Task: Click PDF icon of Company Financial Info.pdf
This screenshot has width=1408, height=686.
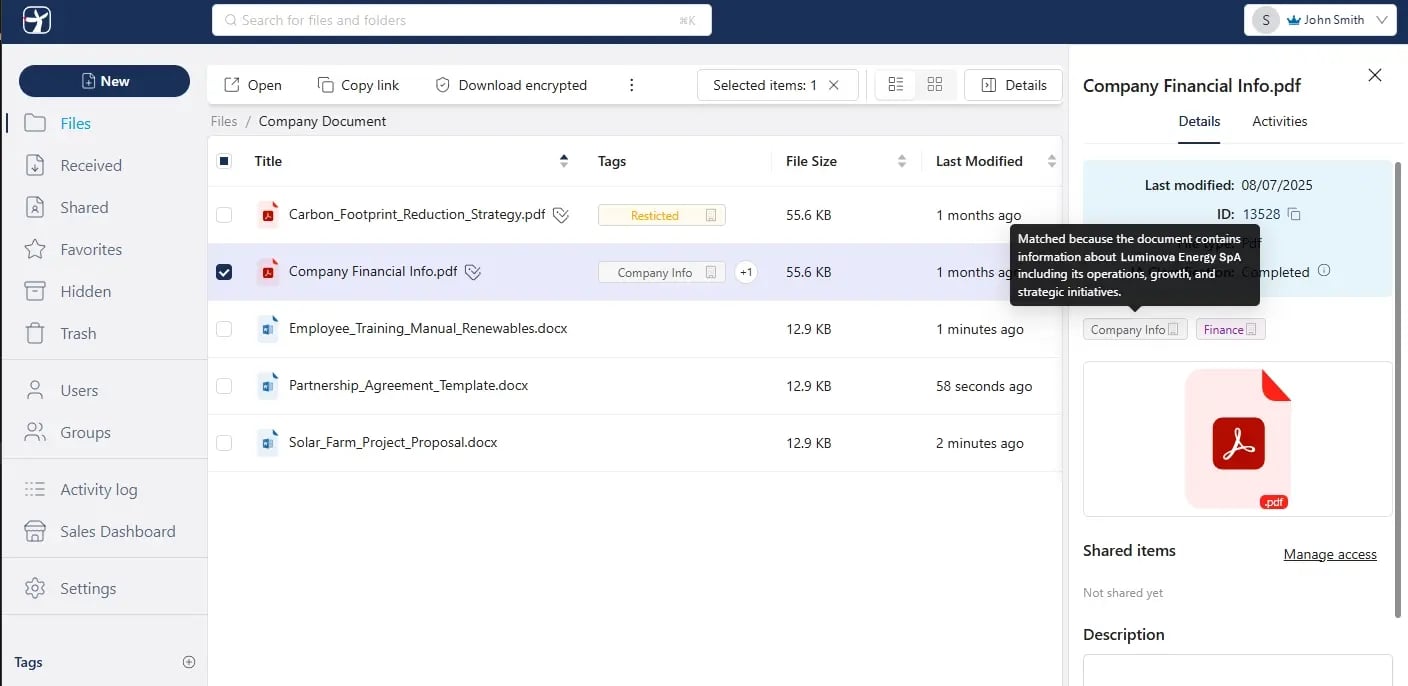Action: click(x=268, y=271)
